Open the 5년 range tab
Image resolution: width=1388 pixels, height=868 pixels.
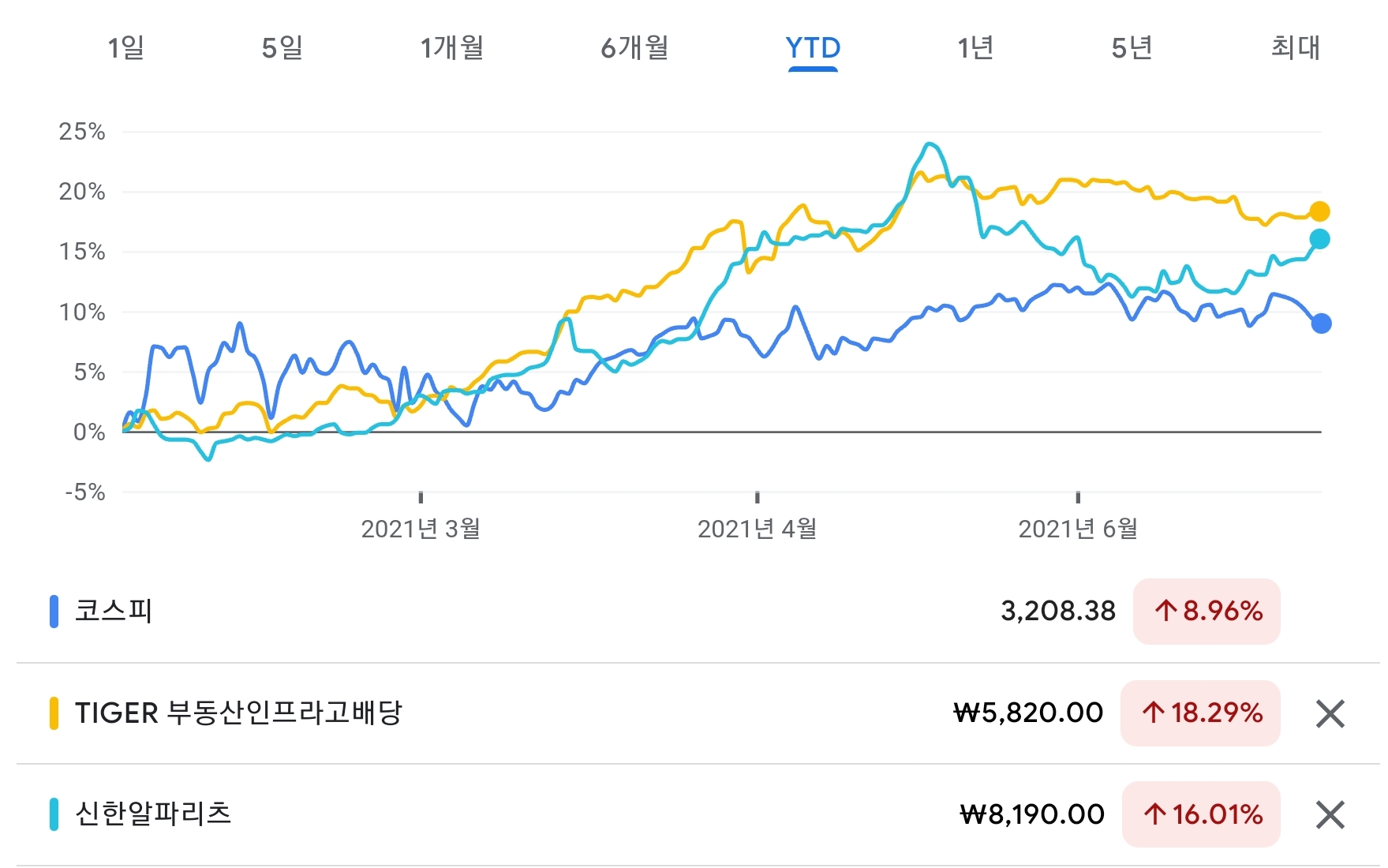coord(1132,48)
